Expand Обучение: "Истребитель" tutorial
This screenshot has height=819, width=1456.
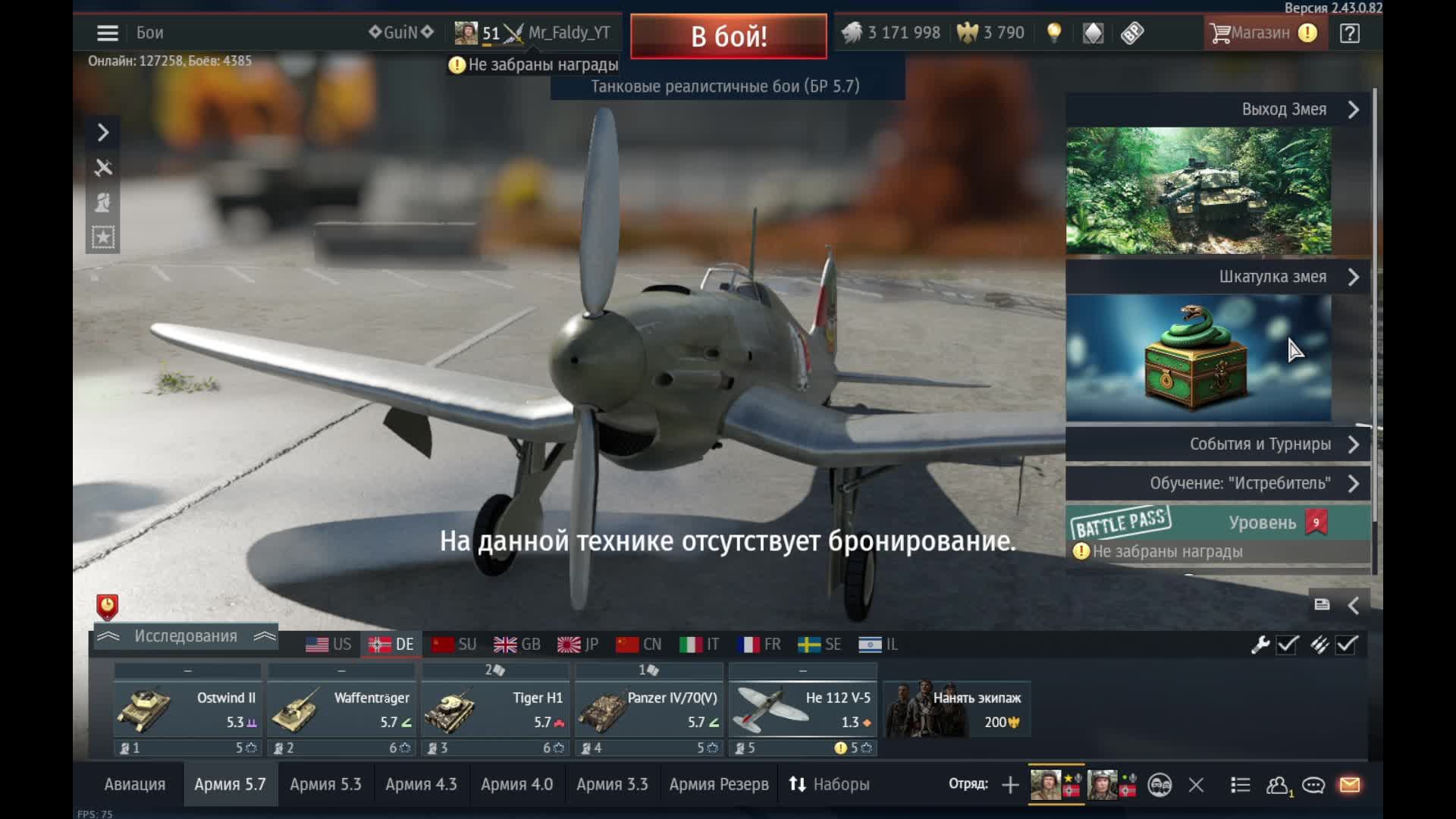tap(1218, 483)
